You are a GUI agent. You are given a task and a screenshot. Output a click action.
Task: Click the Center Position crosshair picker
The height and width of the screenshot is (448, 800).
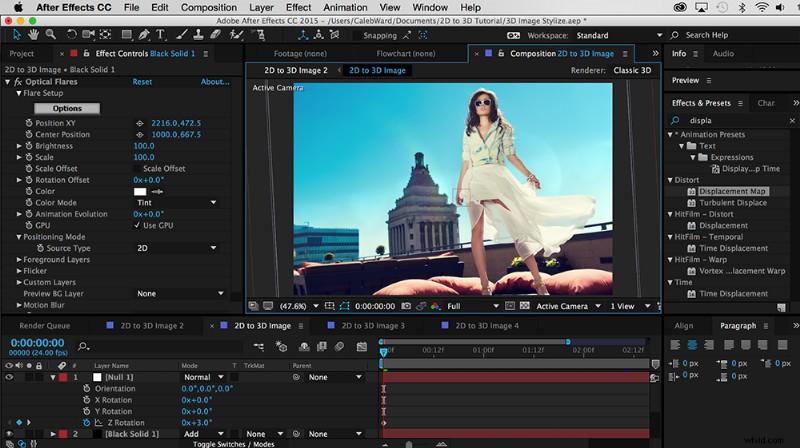pos(139,135)
